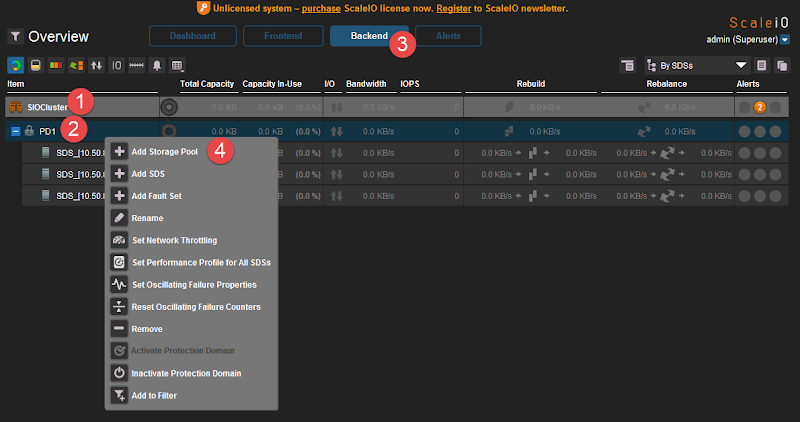Open the rebuild and rebalance view icon
The height and width of the screenshot is (422, 800).
pyautogui.click(x=76, y=65)
